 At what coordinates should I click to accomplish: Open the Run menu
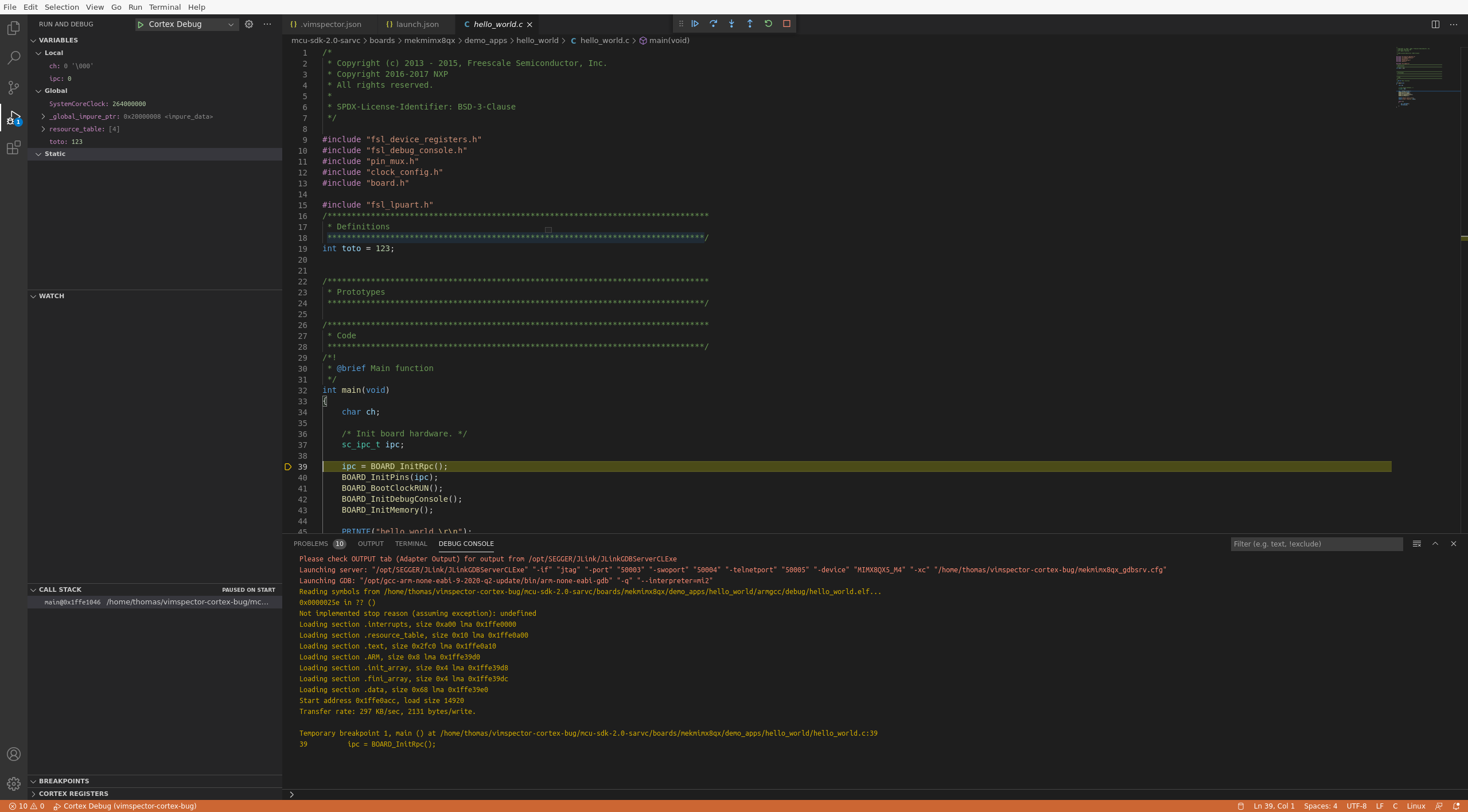(135, 7)
